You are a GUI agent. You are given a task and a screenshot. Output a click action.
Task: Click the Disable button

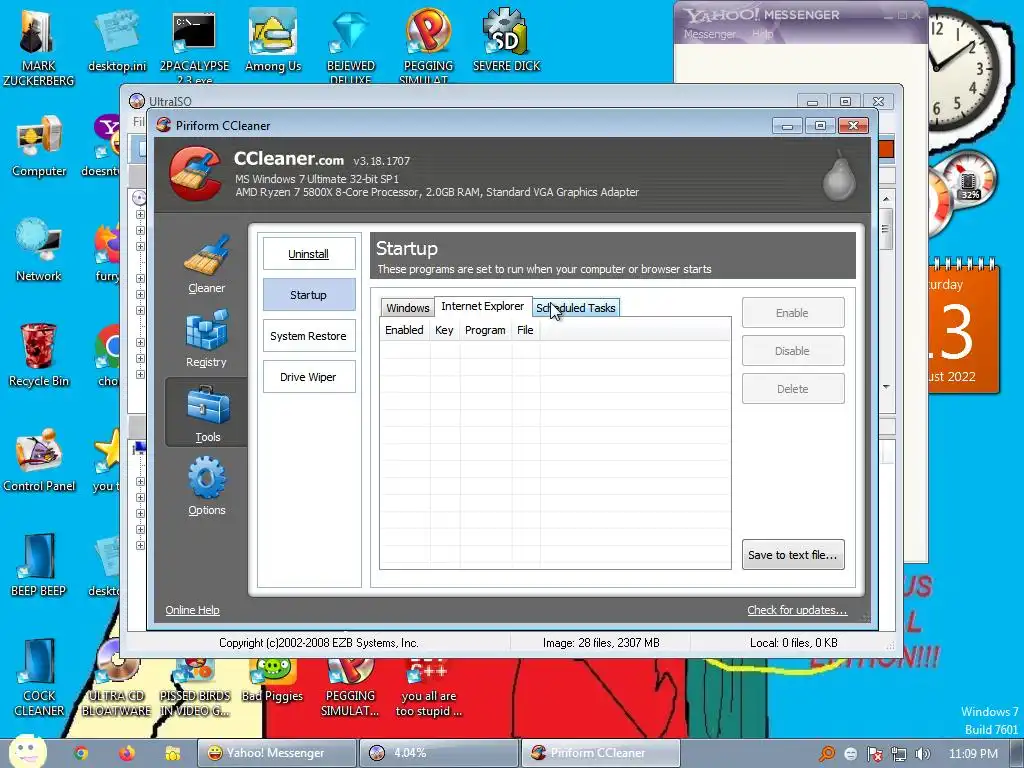(x=793, y=351)
